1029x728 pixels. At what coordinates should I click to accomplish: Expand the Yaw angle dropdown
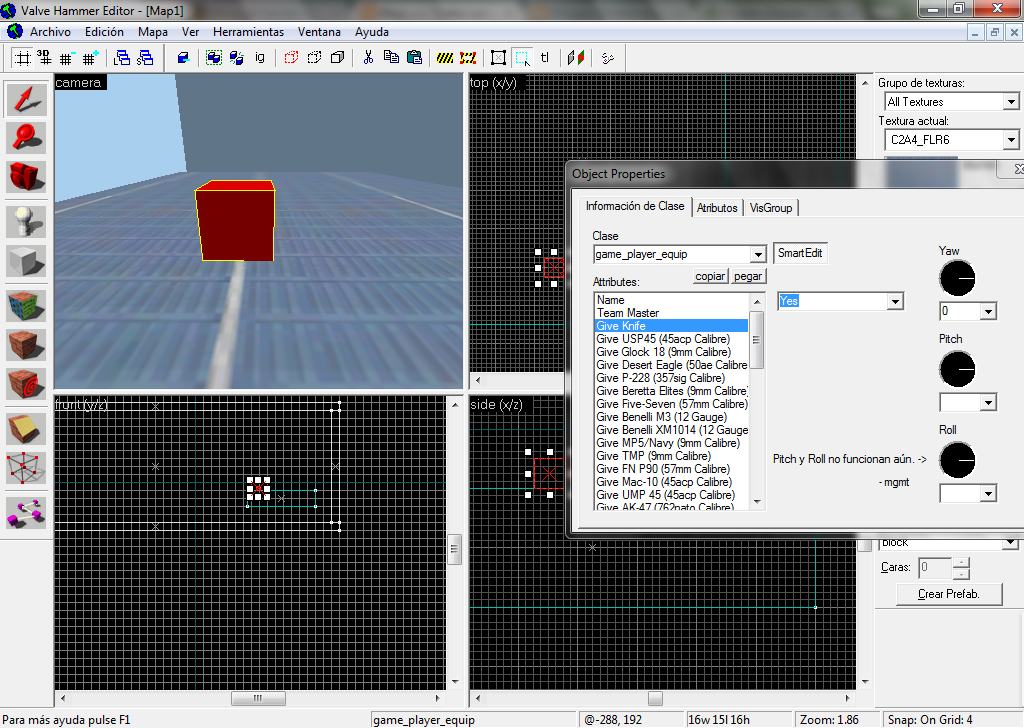coord(988,311)
